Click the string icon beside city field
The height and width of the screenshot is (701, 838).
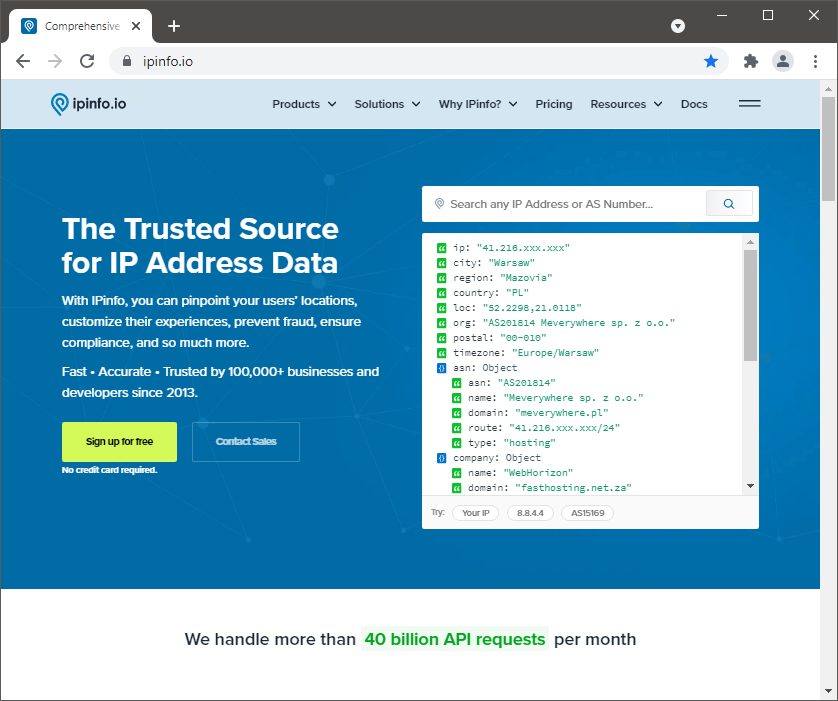point(441,263)
